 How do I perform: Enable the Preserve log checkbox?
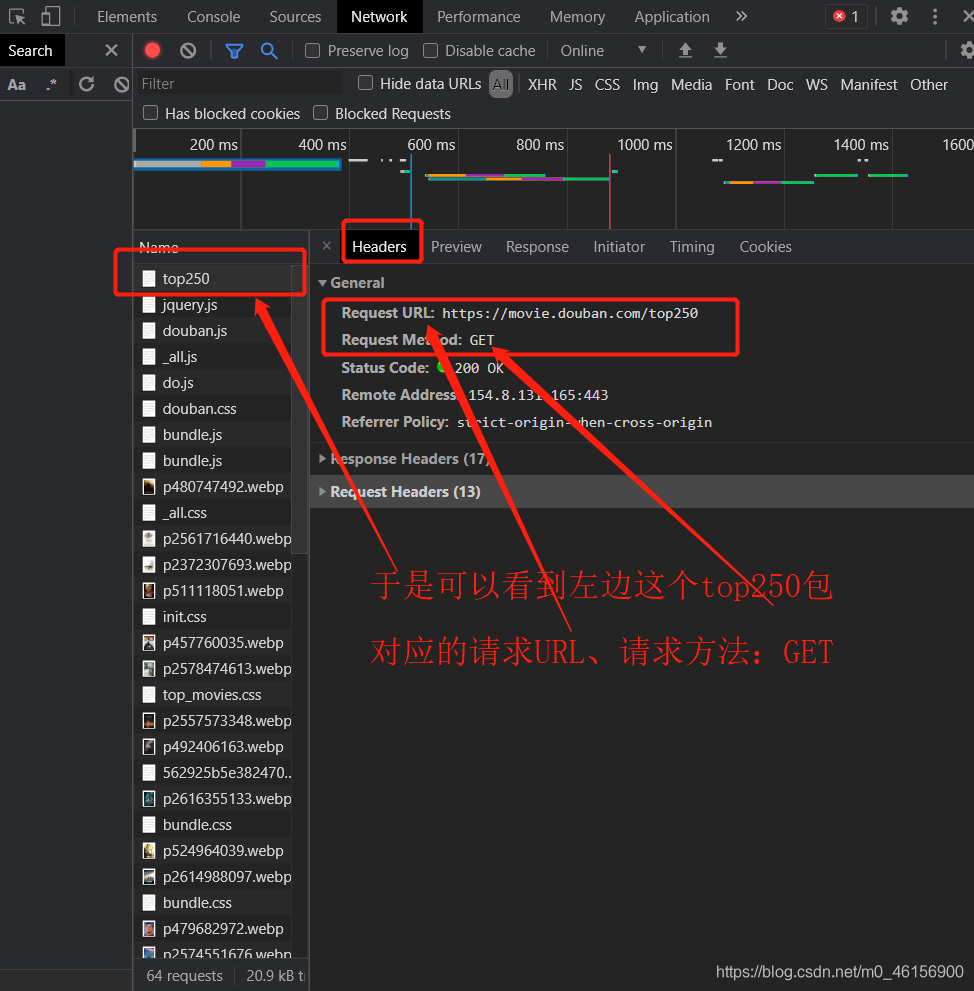[x=312, y=50]
